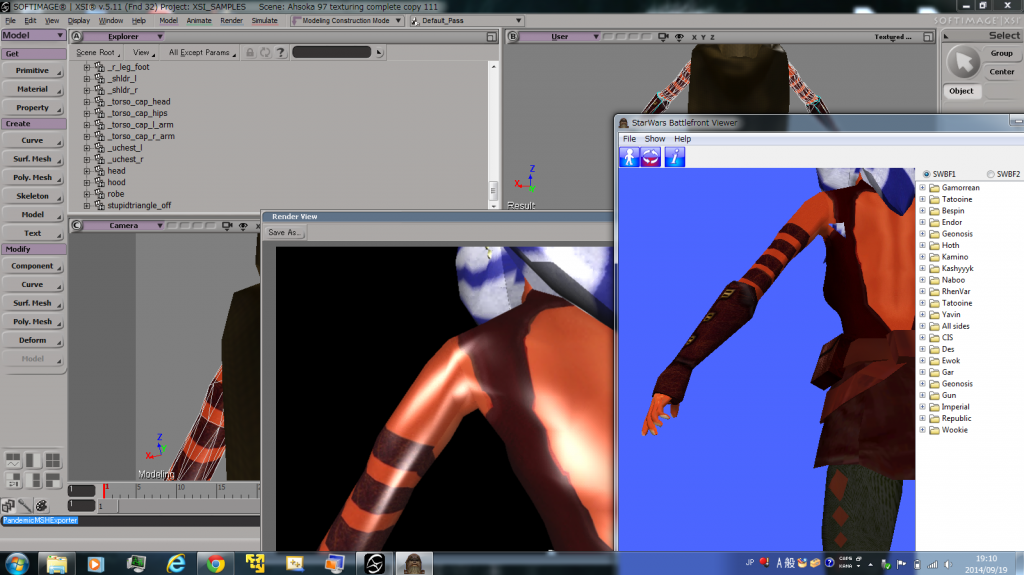Open the File menu in XSI

click(10, 21)
